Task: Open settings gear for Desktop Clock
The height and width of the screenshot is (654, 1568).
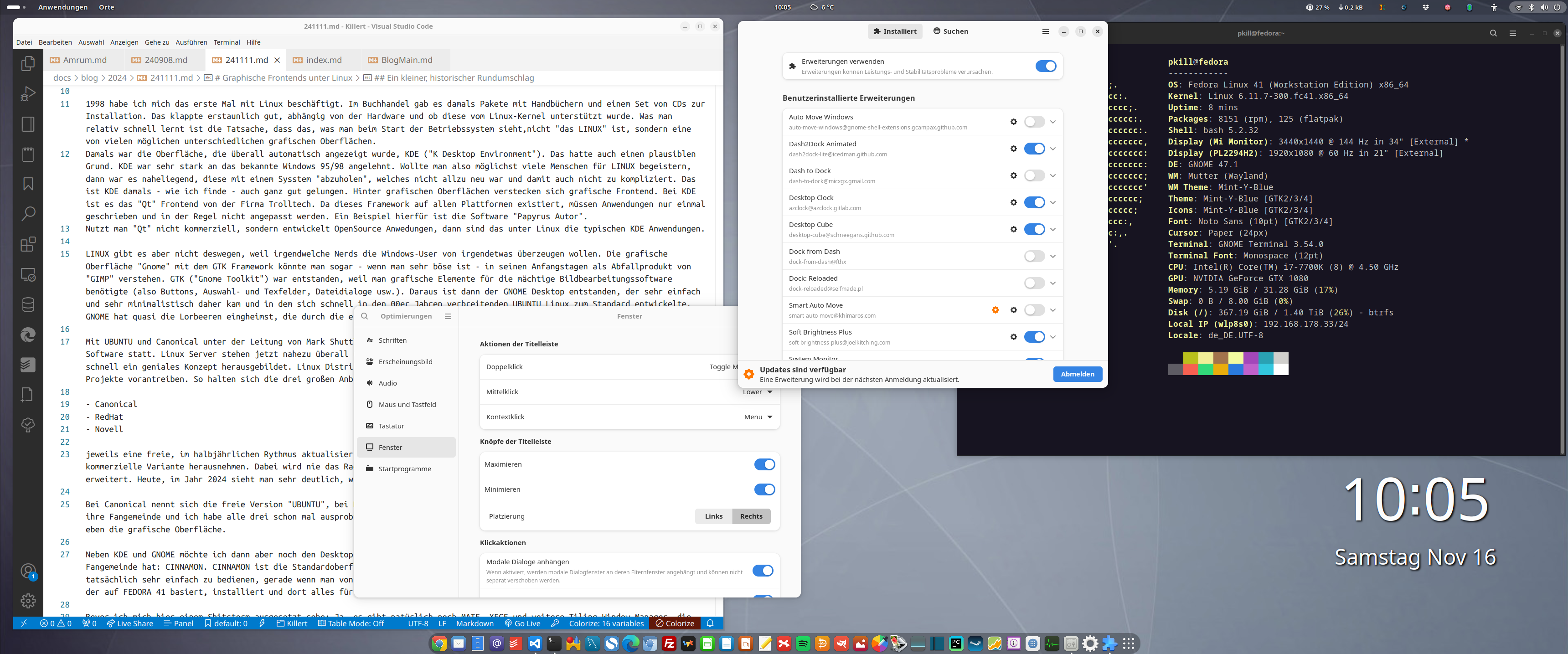Action: click(1013, 203)
